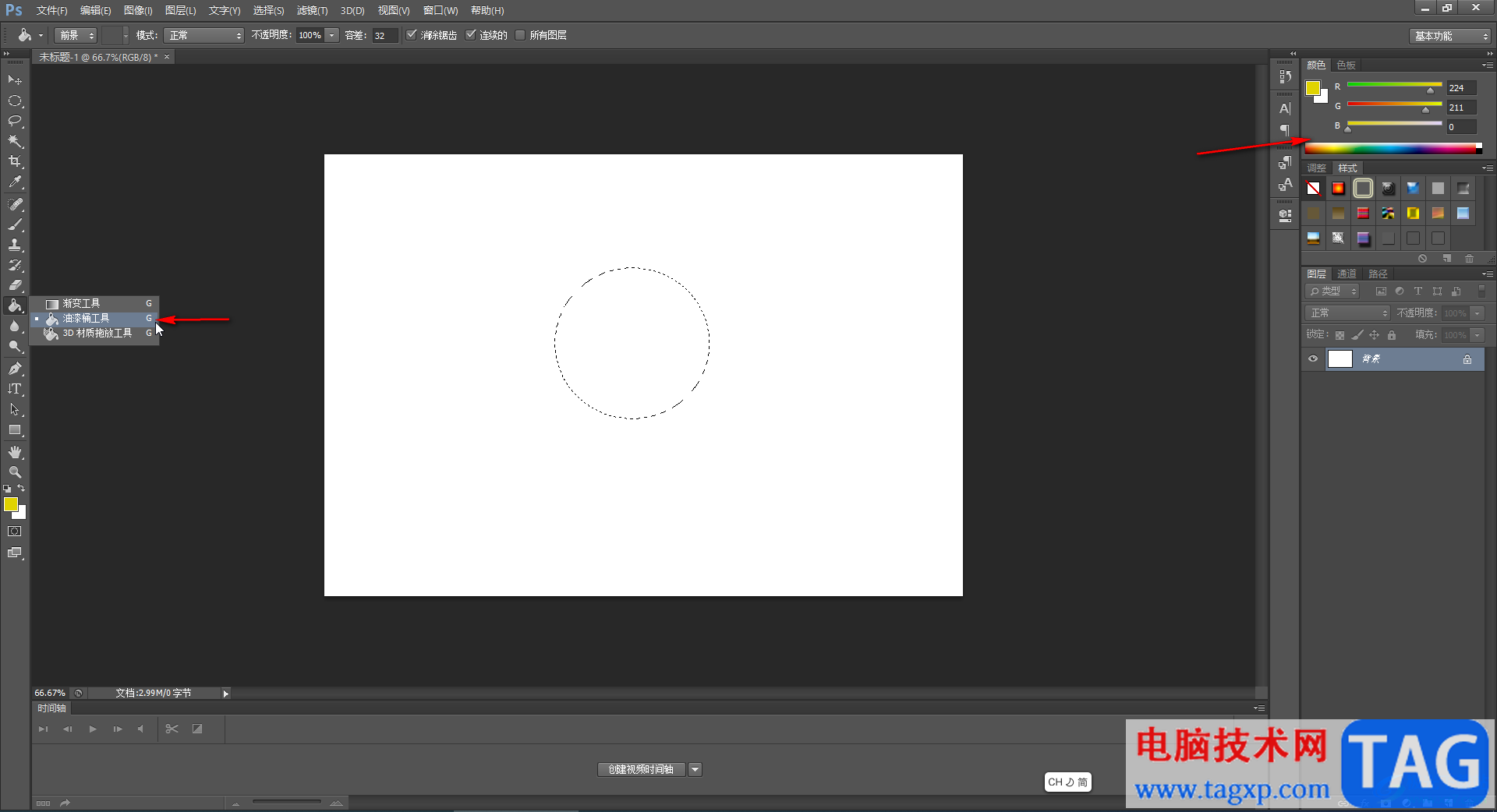Go to first frame in timeline
1497x812 pixels.
click(43, 729)
